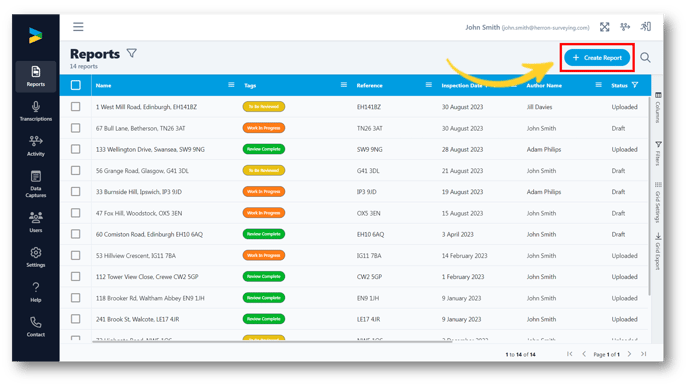The width and height of the screenshot is (688, 386).
Task: Open the Reports filter funnel beside the title
Action: [x=132, y=53]
